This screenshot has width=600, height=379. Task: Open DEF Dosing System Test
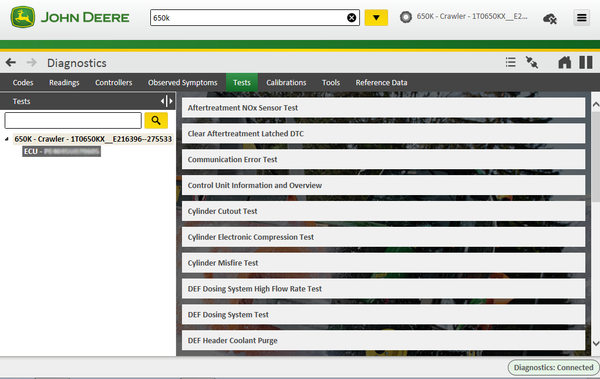[x=383, y=315]
